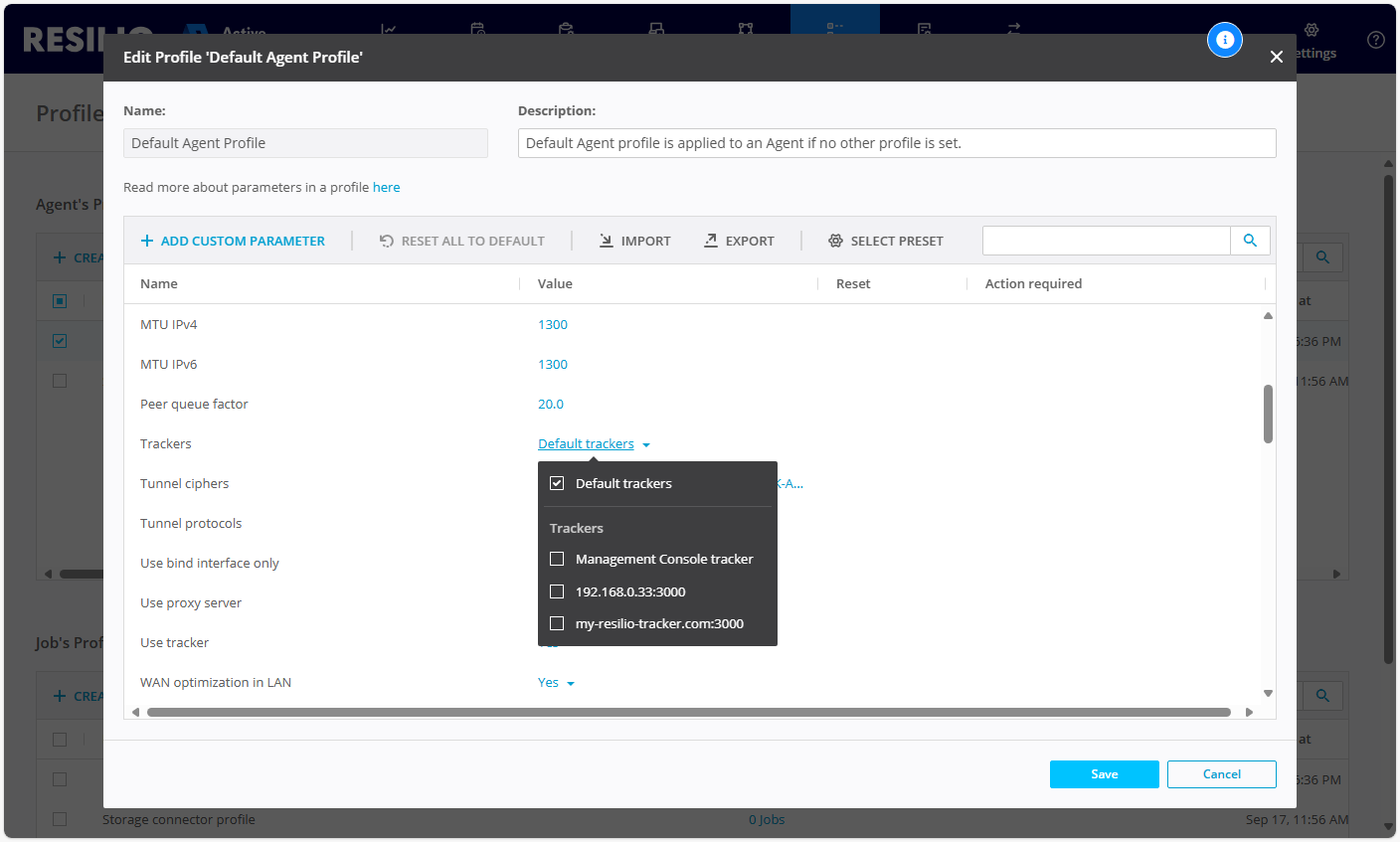Click the Cancel button
Screen dimensions: 1400x842
click(1221, 774)
